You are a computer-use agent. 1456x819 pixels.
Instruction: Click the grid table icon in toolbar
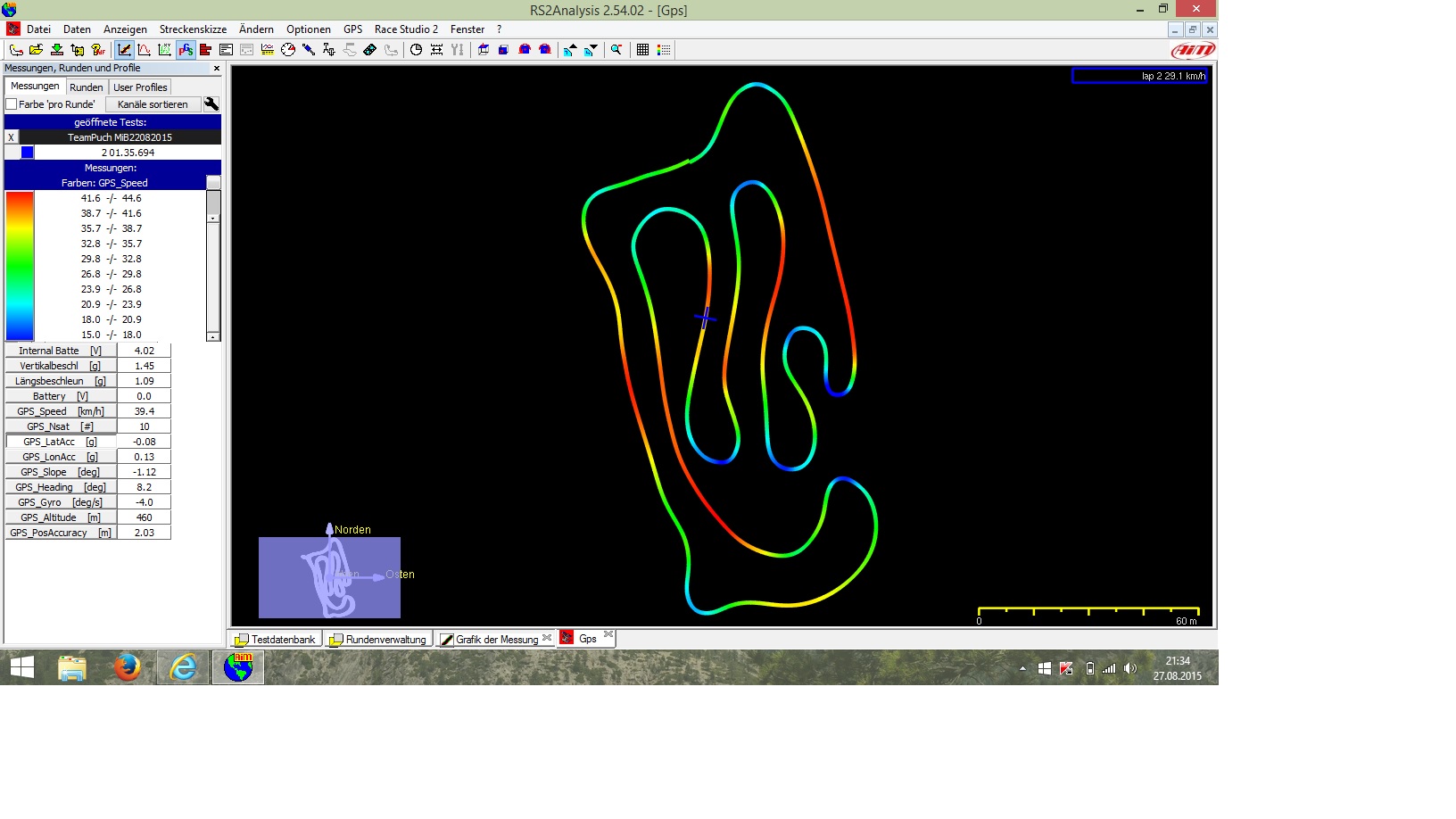(642, 50)
